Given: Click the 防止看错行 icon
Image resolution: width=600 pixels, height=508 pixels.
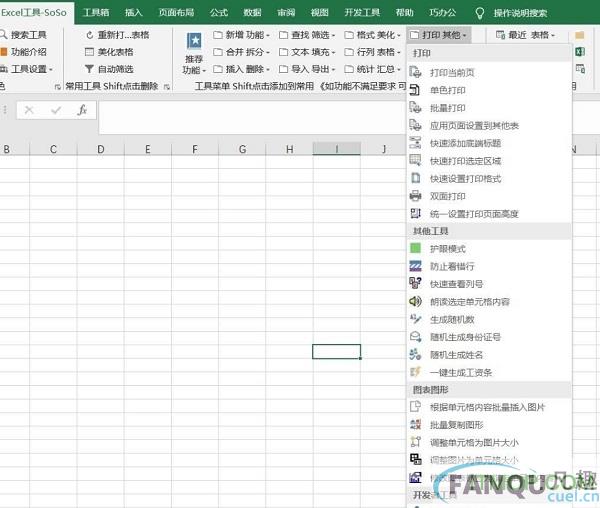Looking at the screenshot, I should coord(415,266).
